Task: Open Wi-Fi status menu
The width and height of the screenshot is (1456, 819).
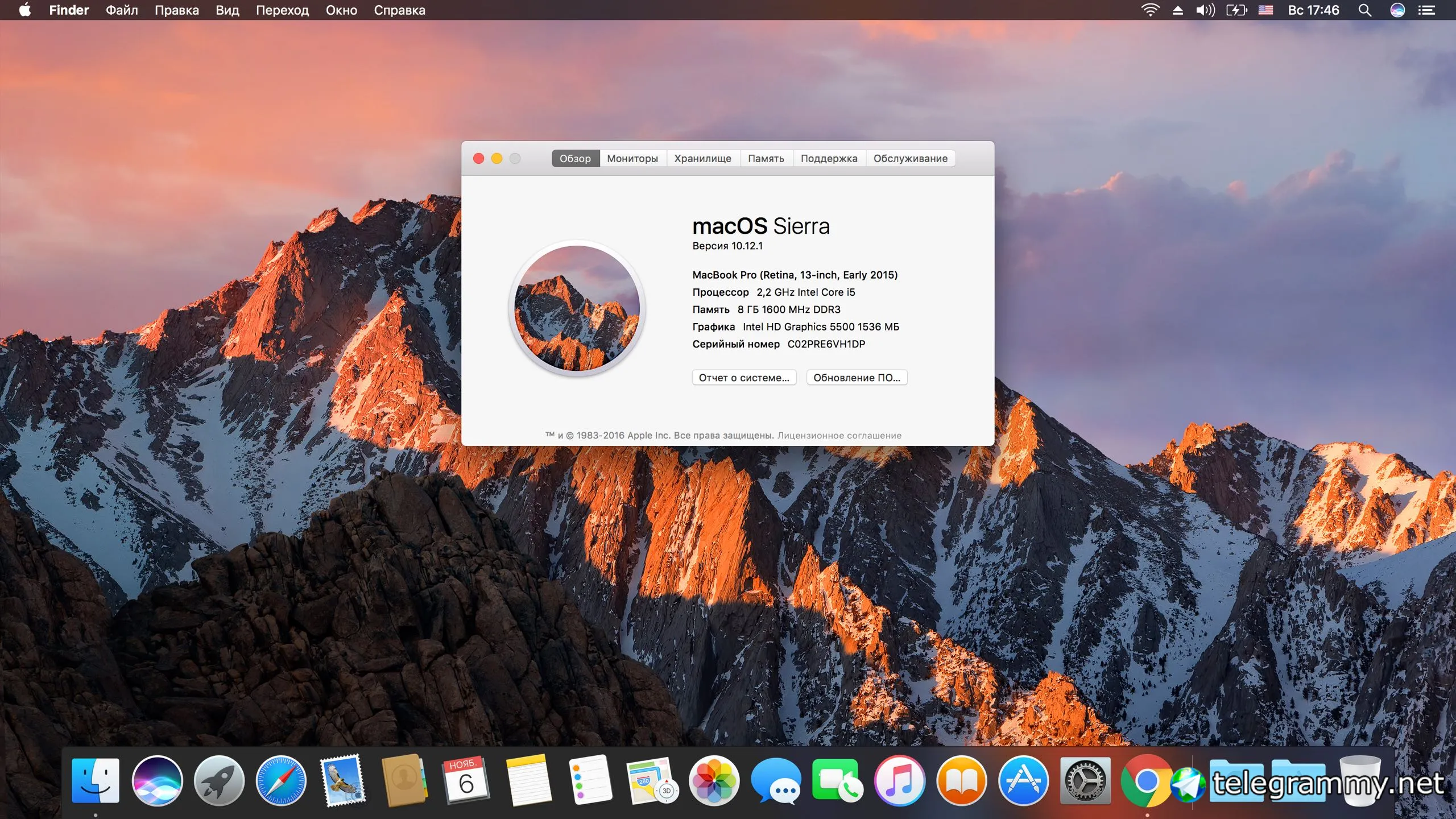Action: (x=1150, y=10)
